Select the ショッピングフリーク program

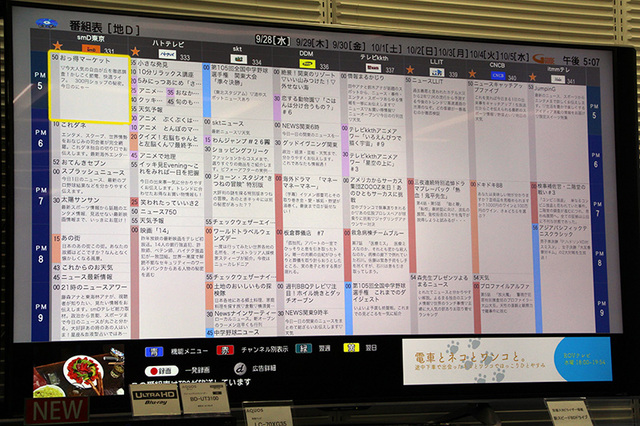[238, 158]
